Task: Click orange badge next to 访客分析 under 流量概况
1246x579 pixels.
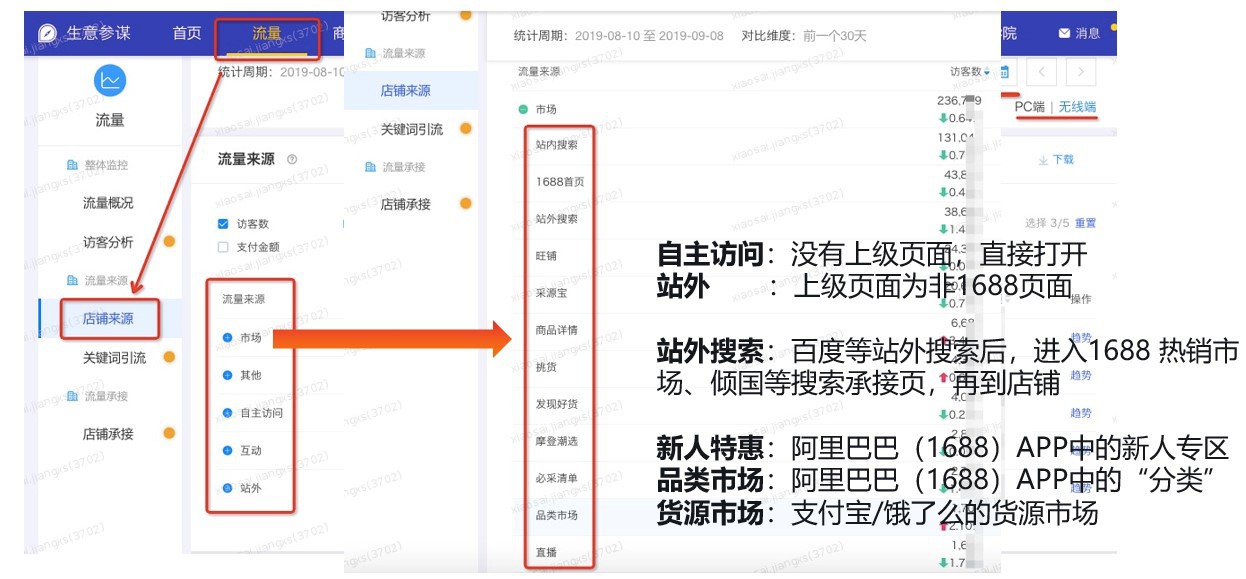Action: [169, 241]
